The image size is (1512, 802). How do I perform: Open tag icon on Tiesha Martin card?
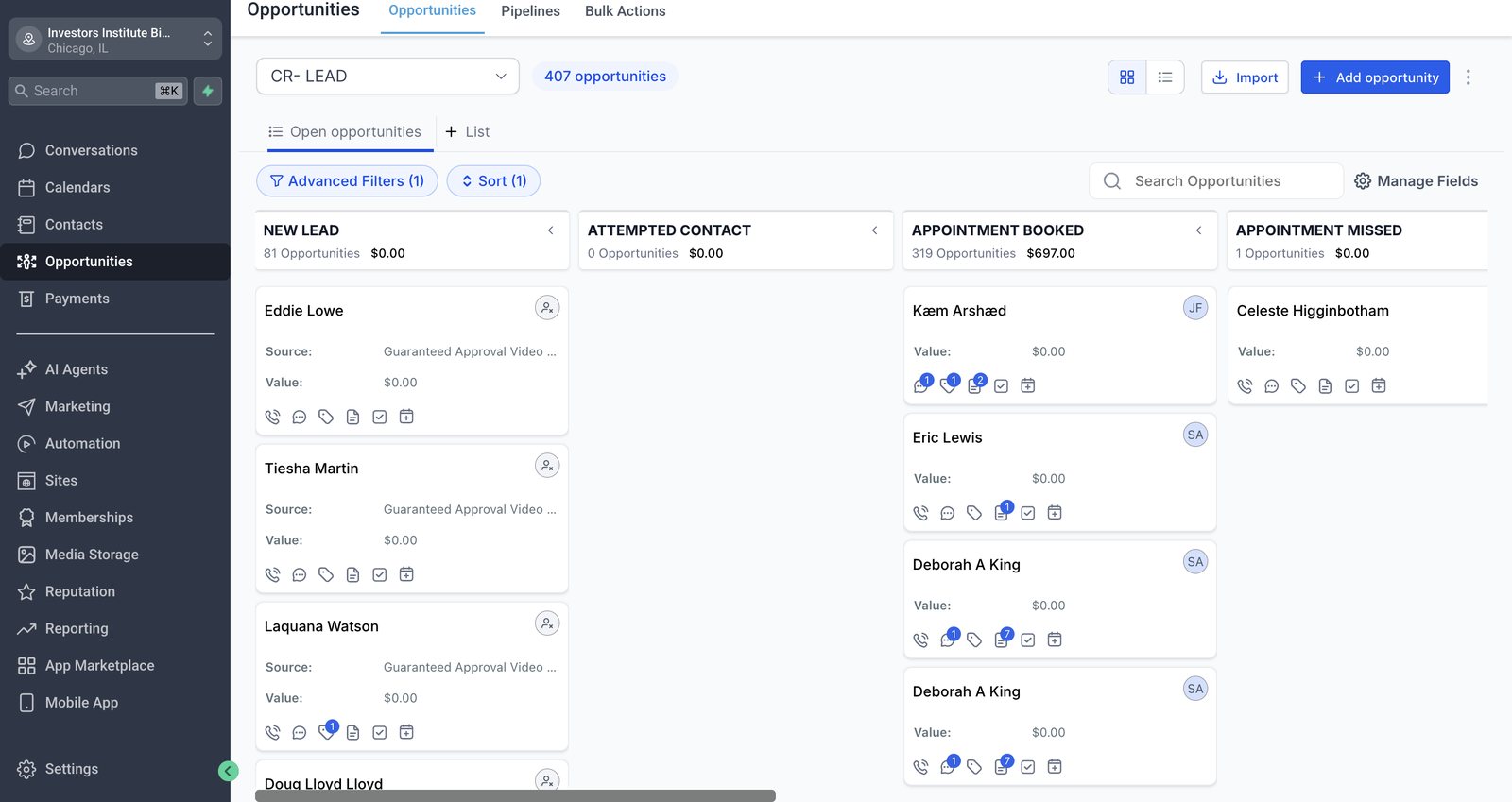point(326,574)
